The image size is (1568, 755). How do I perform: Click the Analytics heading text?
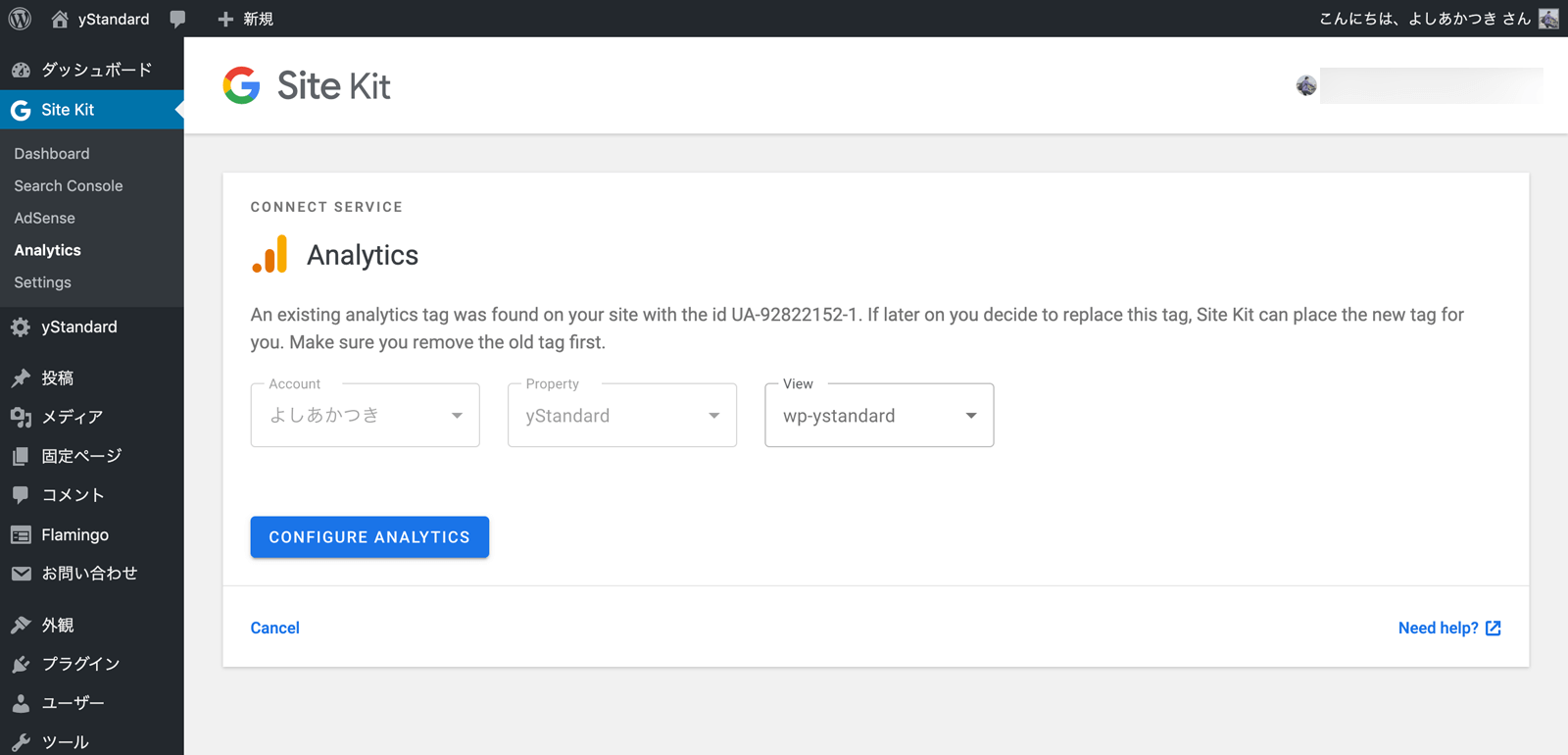click(x=363, y=255)
